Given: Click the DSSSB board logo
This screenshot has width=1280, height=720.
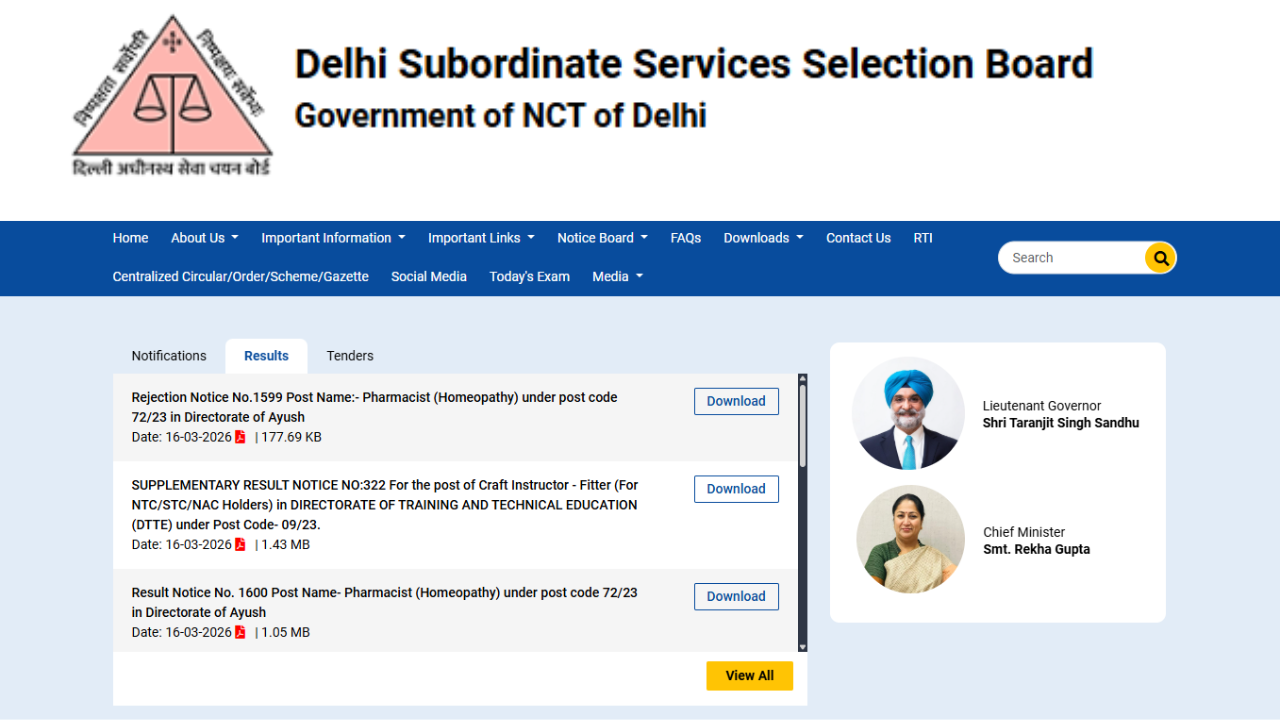Looking at the screenshot, I should click(171, 95).
